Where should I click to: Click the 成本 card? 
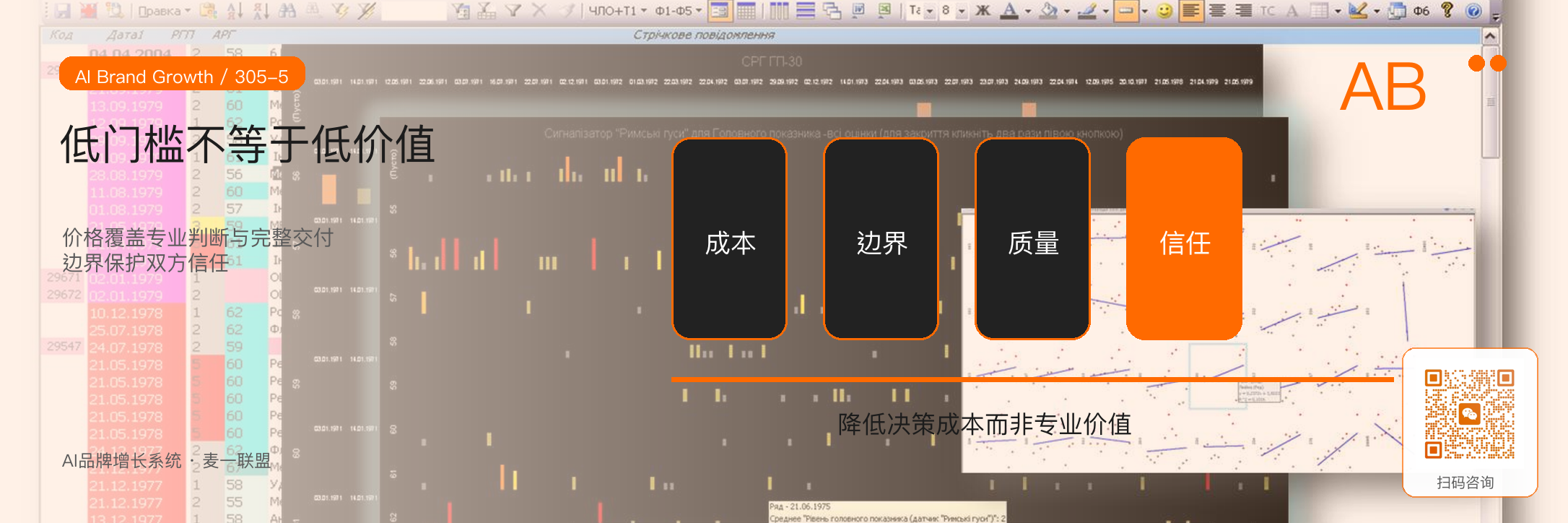[x=730, y=239]
